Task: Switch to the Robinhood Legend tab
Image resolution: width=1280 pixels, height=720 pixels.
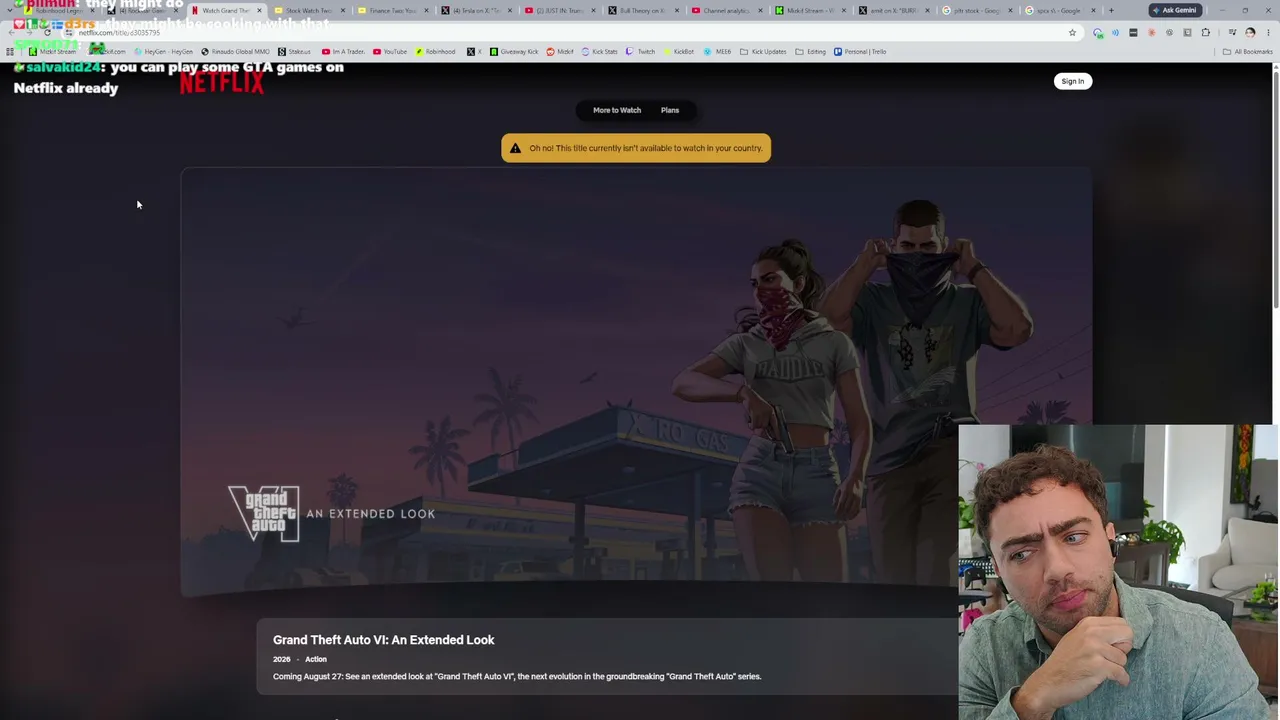Action: 58,10
